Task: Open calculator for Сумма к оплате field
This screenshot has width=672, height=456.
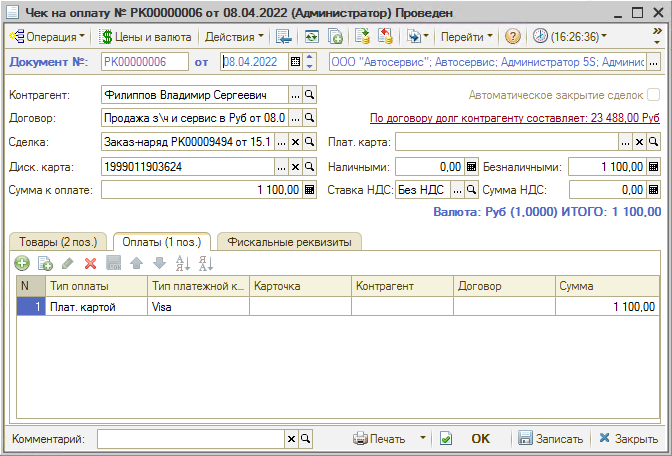Action: point(309,190)
